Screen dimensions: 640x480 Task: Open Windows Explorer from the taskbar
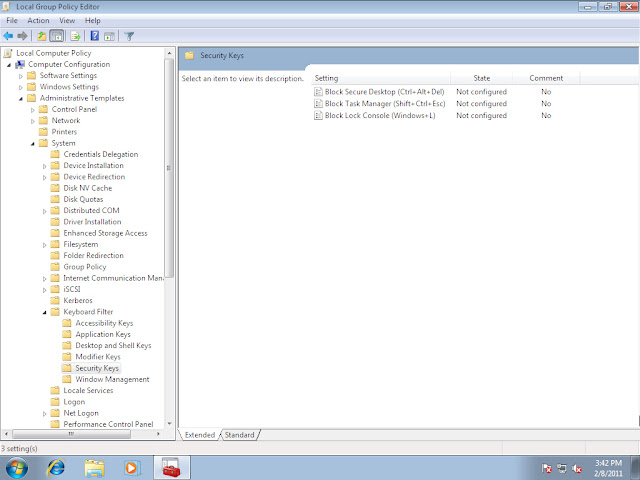pos(94,468)
